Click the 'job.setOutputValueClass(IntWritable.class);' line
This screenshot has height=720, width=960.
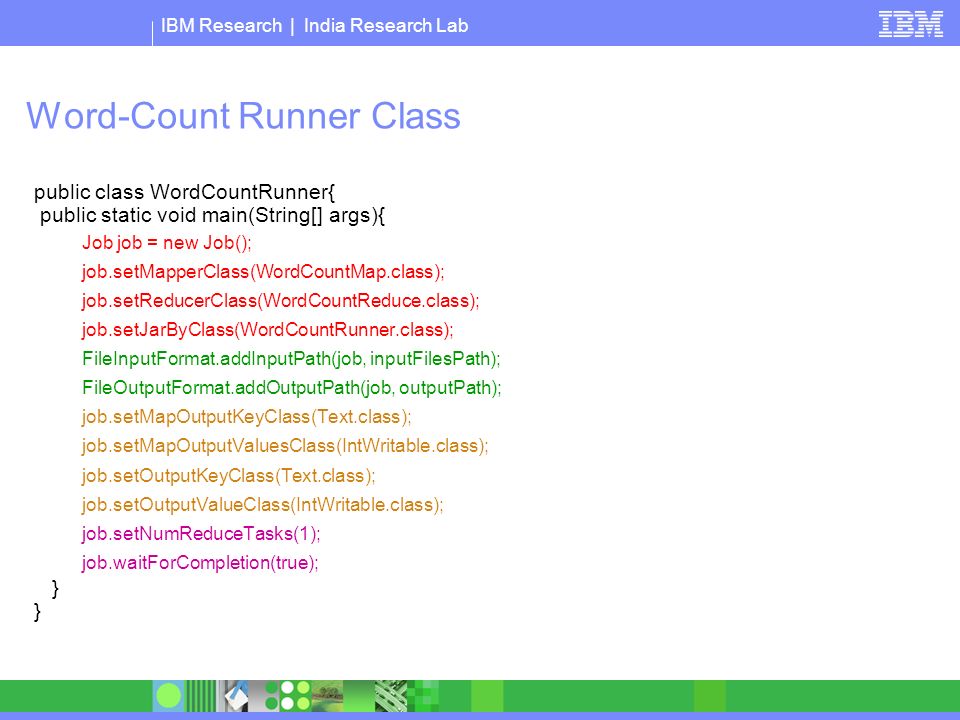pyautogui.click(x=262, y=504)
